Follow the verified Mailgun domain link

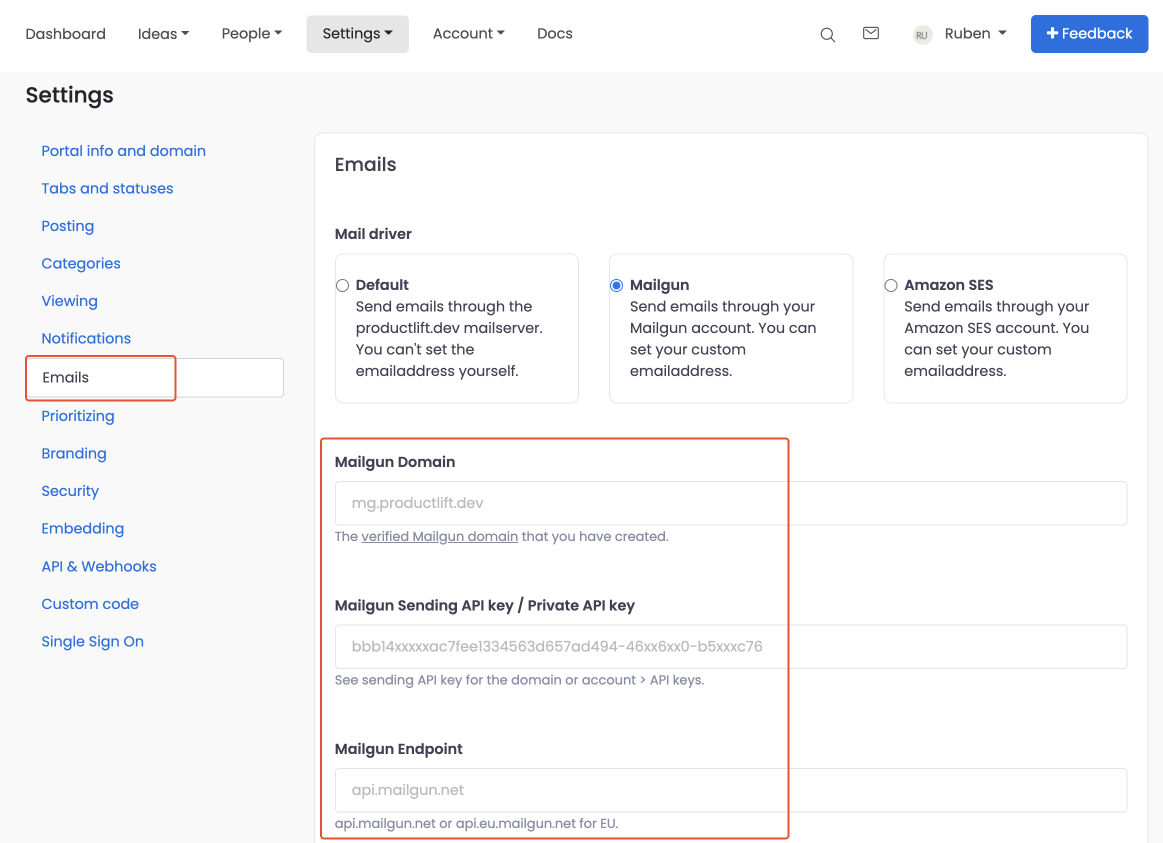pos(439,536)
